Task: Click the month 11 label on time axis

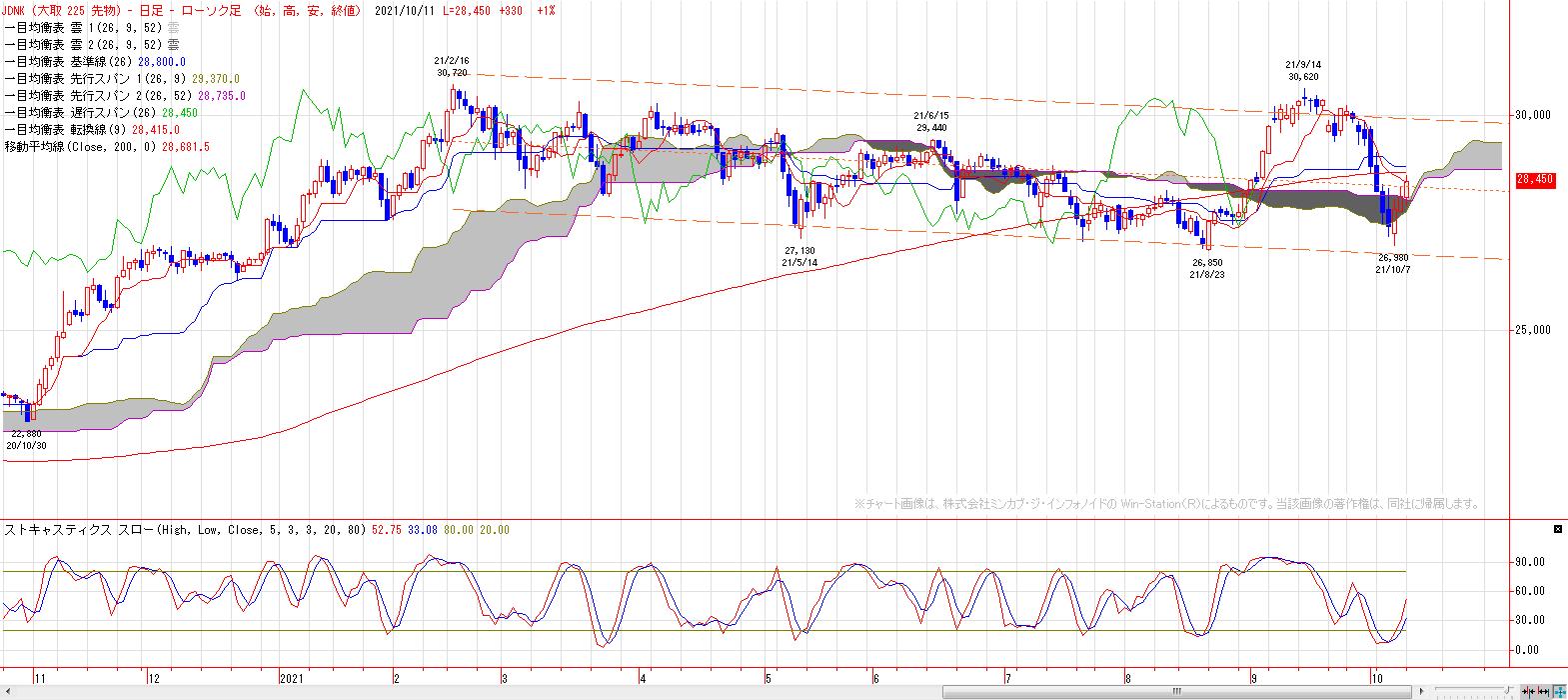Action: [x=40, y=676]
